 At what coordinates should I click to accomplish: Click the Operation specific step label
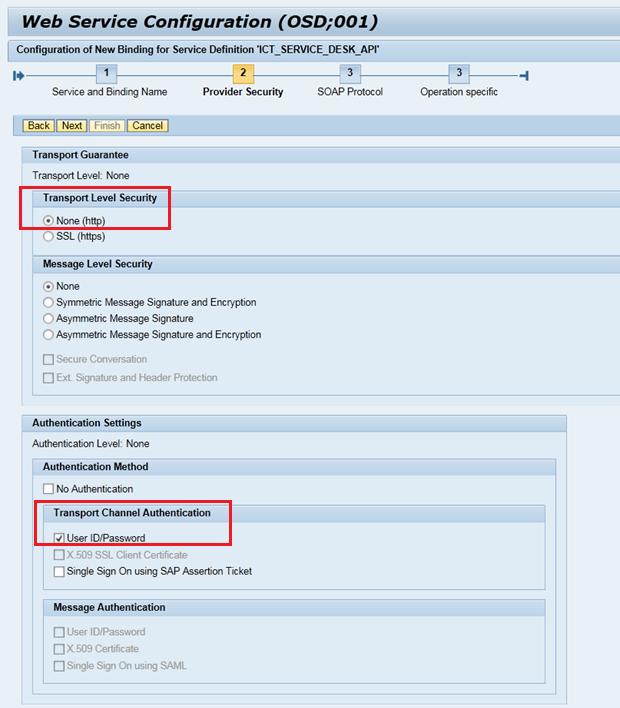[458, 92]
